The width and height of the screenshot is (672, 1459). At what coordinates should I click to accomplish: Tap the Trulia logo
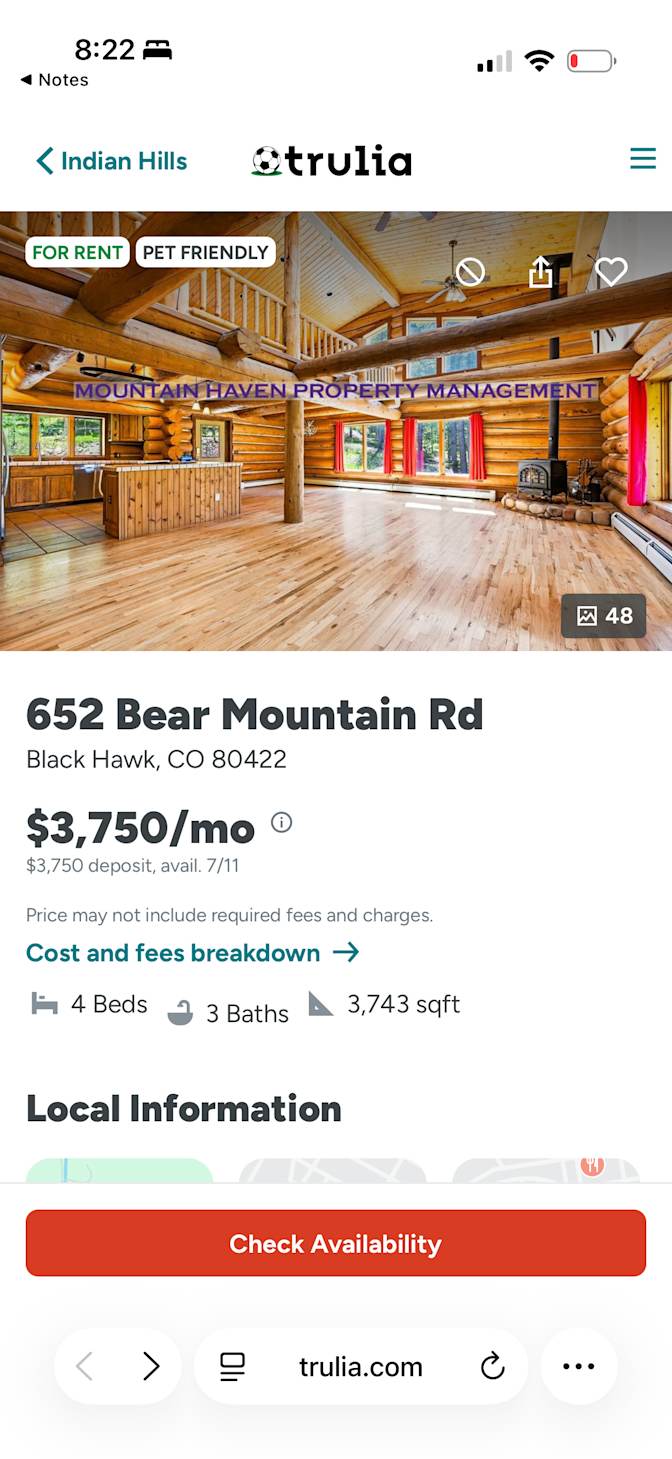point(332,160)
